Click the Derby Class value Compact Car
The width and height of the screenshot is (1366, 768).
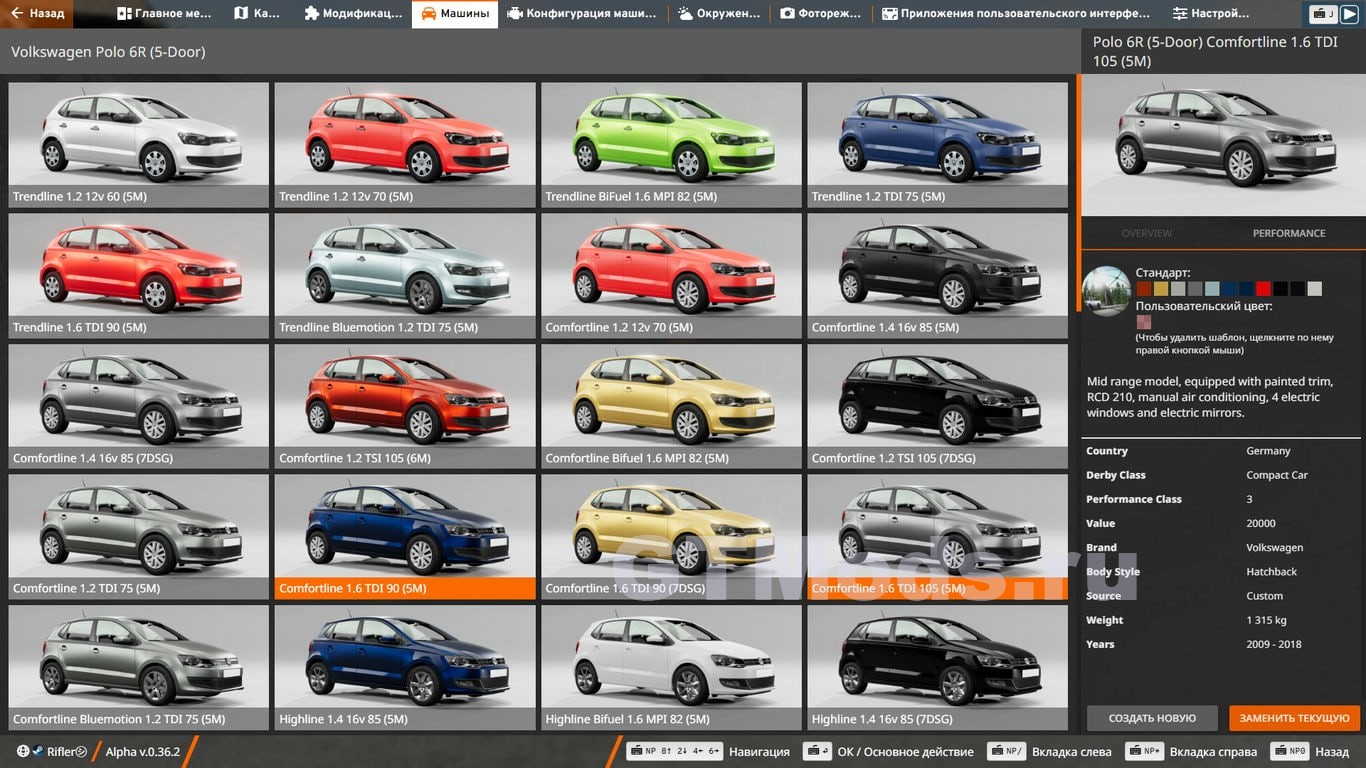pos(1277,475)
